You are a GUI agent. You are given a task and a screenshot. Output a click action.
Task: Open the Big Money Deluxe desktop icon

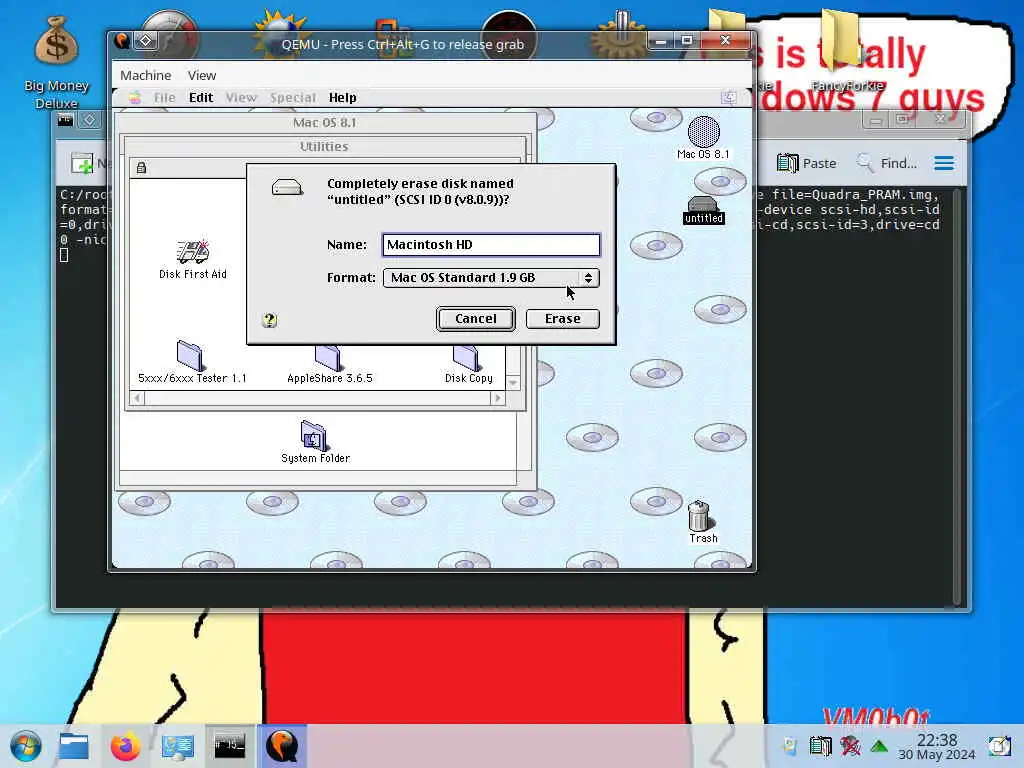click(56, 62)
